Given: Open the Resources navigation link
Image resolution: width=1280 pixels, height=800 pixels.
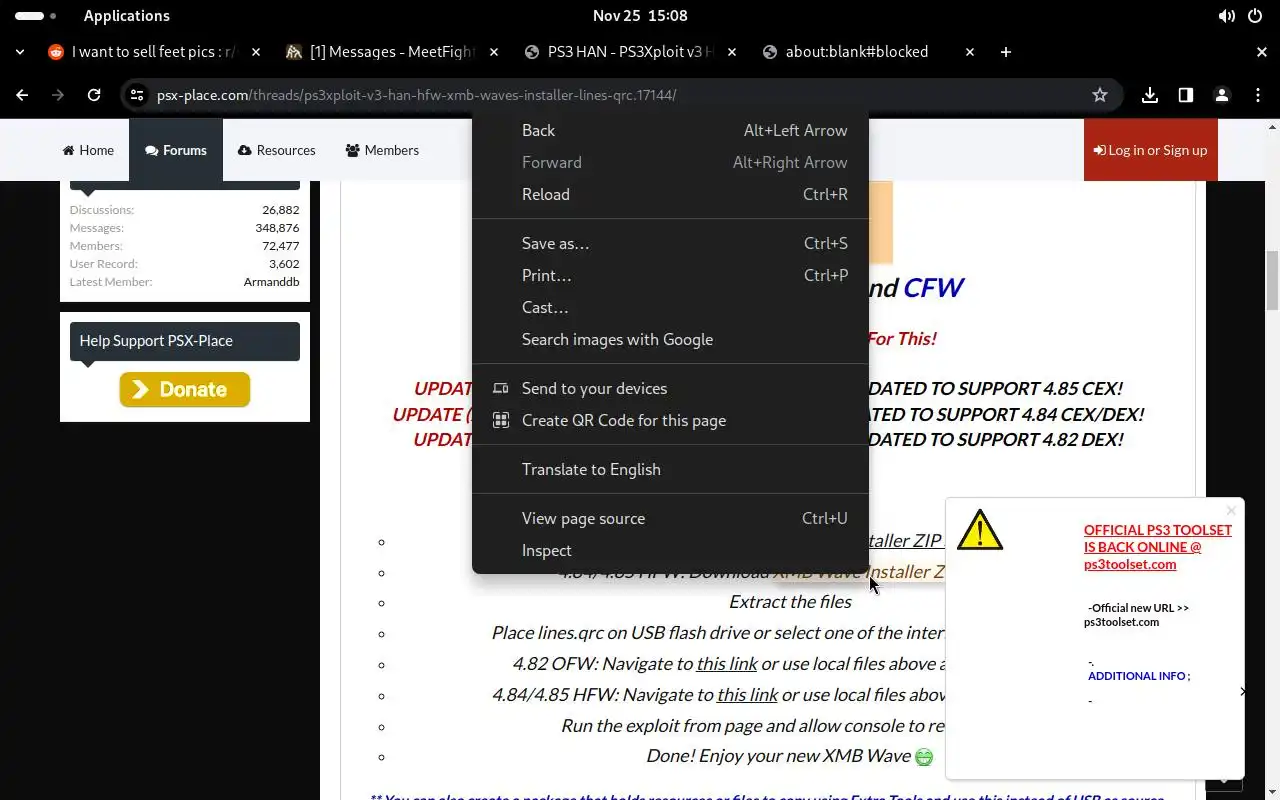Looking at the screenshot, I should pos(277,150).
